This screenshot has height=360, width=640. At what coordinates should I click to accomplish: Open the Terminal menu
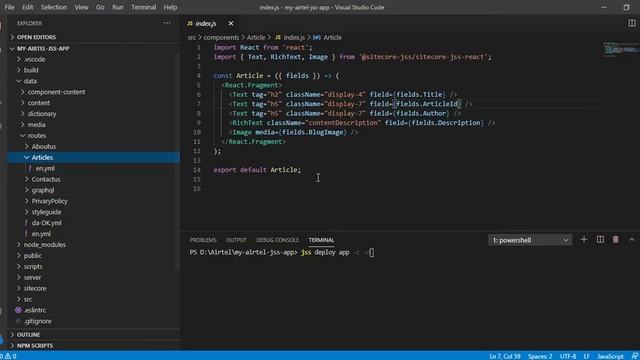143,7
